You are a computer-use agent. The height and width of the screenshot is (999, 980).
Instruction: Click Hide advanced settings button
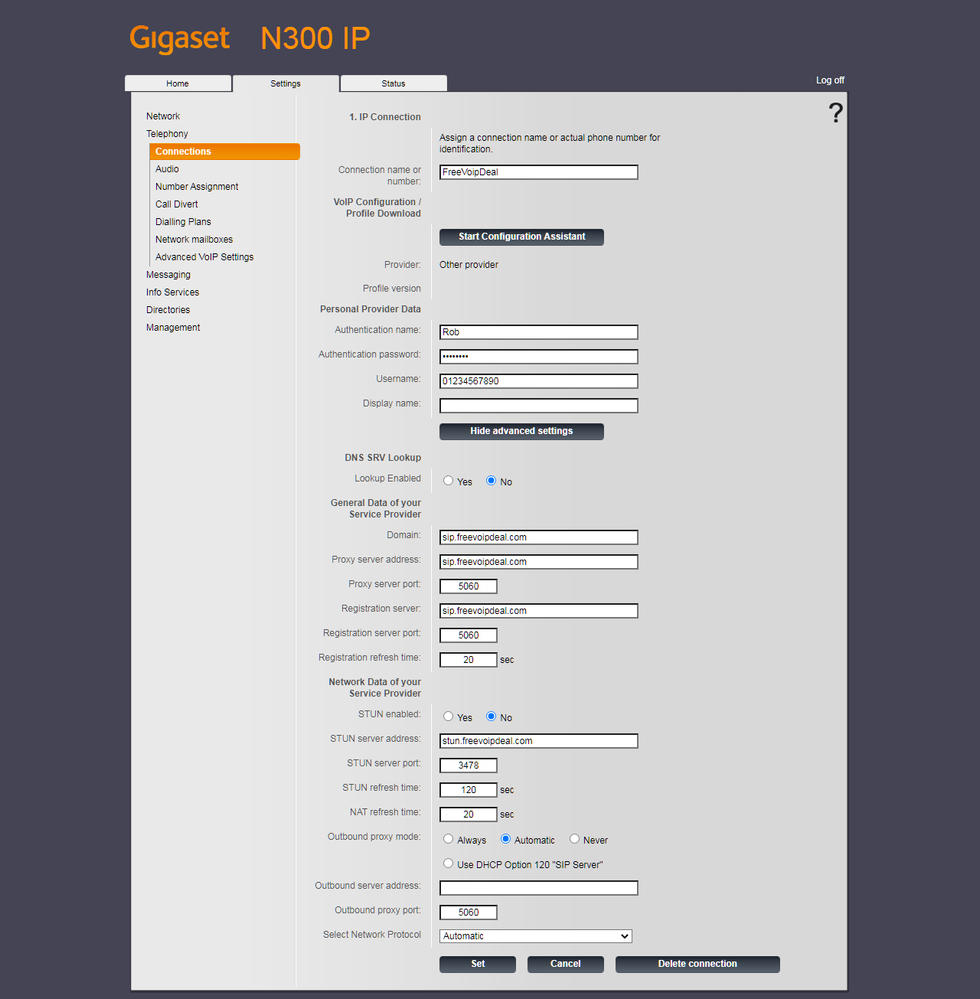click(x=521, y=431)
